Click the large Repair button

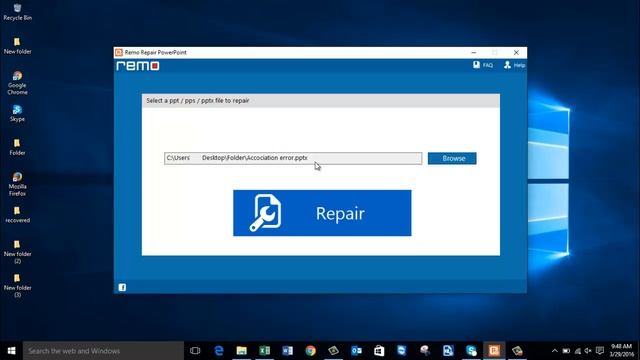tap(322, 213)
